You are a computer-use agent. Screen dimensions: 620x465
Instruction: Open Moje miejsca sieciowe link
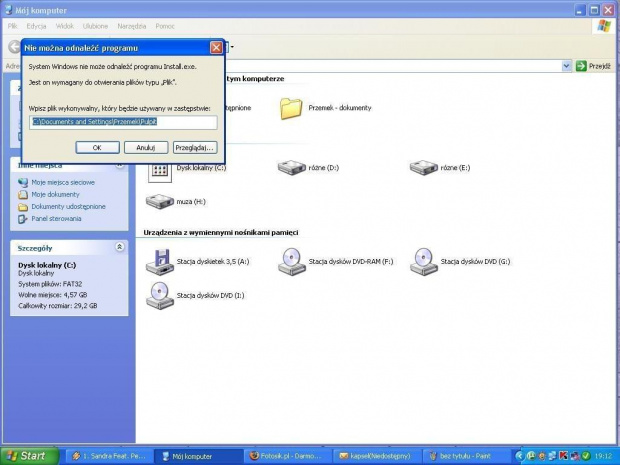pyautogui.click(x=63, y=182)
